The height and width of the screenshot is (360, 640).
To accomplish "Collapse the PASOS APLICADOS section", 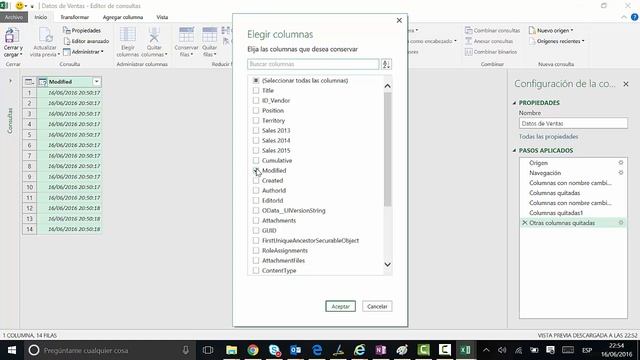I will click(515, 151).
